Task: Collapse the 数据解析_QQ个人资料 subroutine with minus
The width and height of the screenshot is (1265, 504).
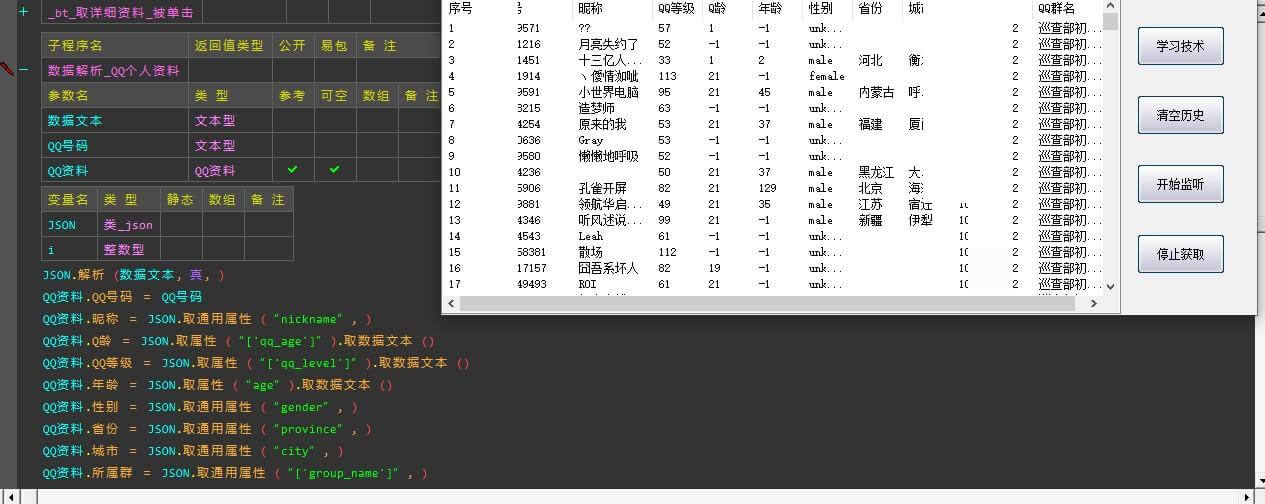Action: tap(23, 70)
